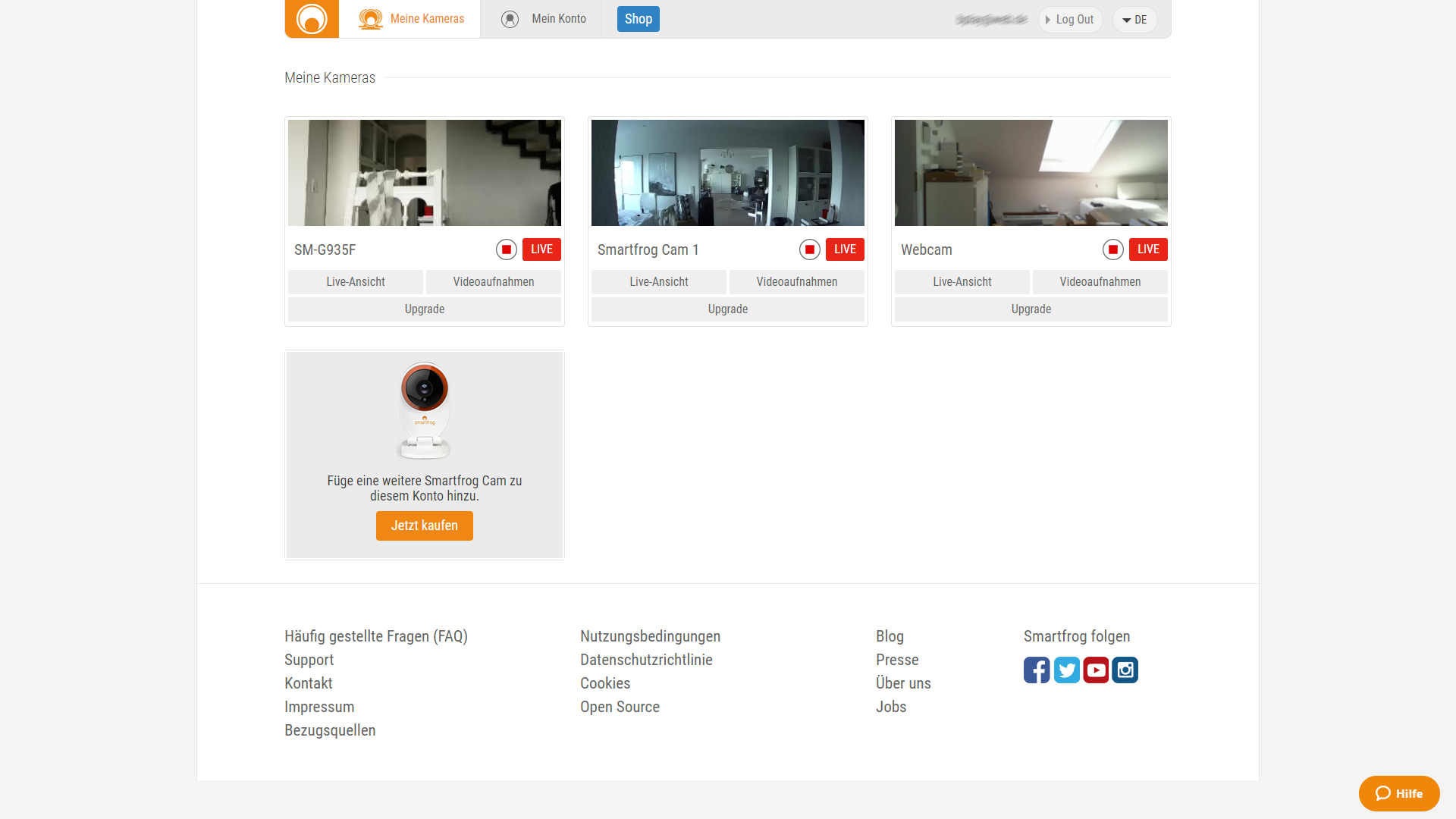Open Smartfrog YouTube channel icon
This screenshot has height=819, width=1456.
(1096, 670)
